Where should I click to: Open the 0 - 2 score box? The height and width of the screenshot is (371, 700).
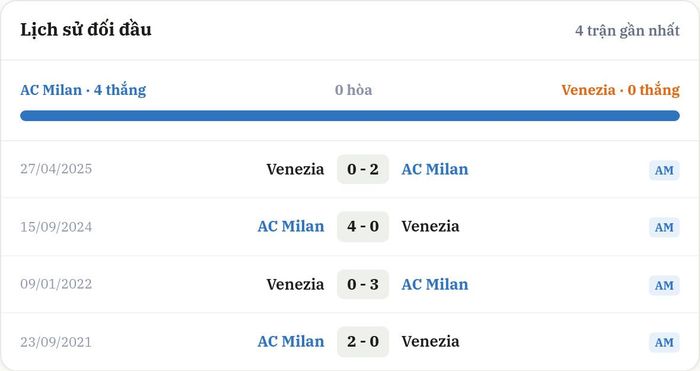[363, 169]
